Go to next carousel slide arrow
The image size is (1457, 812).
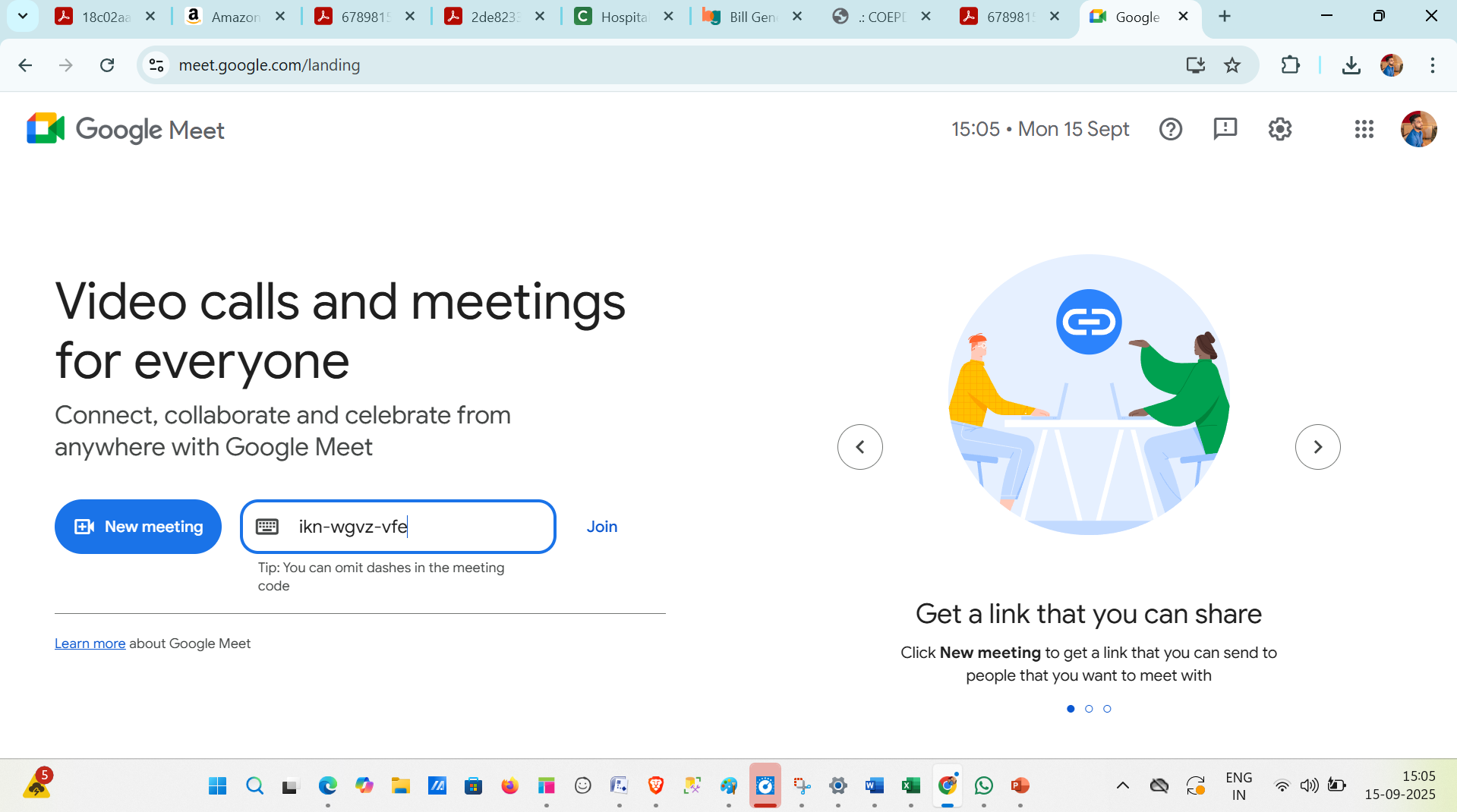click(1317, 447)
